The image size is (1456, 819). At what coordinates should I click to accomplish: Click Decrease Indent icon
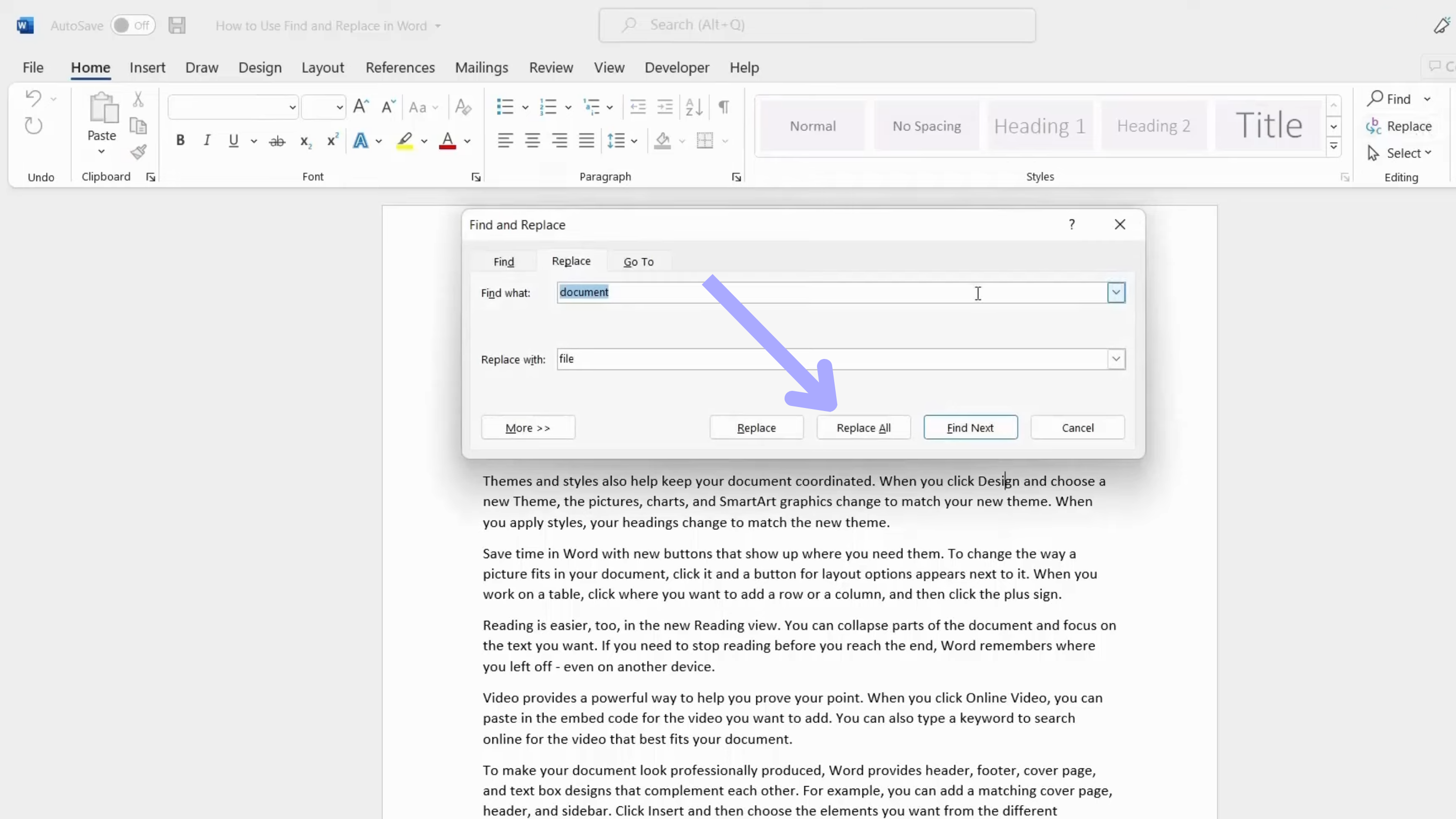click(638, 106)
